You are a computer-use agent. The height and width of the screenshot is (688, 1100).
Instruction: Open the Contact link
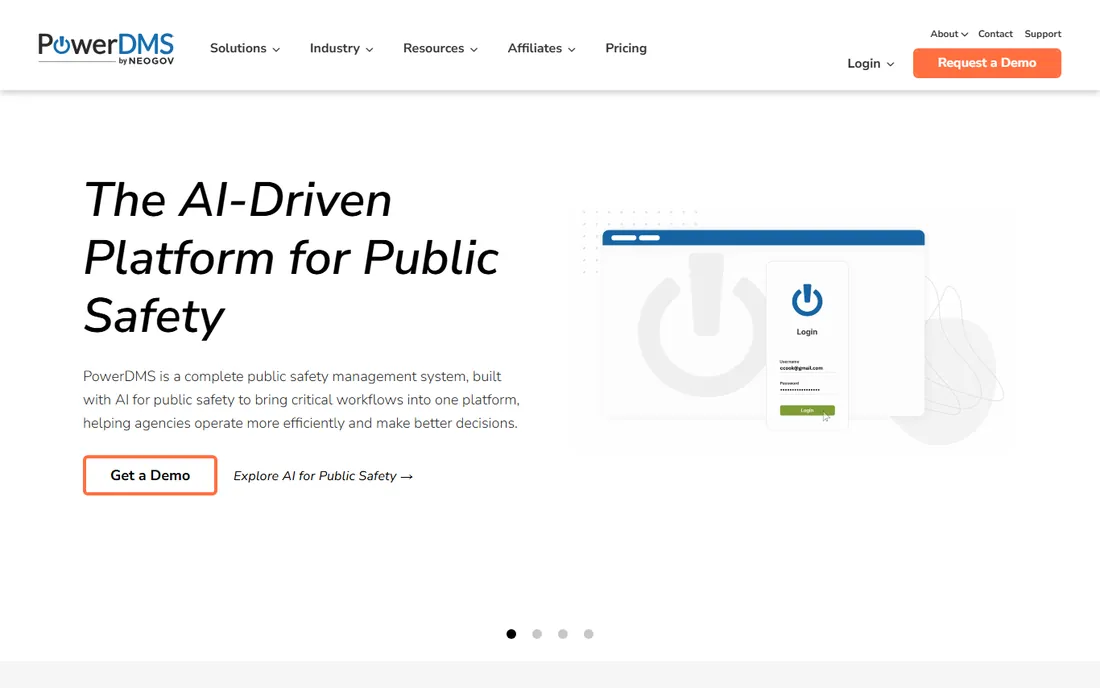point(995,34)
